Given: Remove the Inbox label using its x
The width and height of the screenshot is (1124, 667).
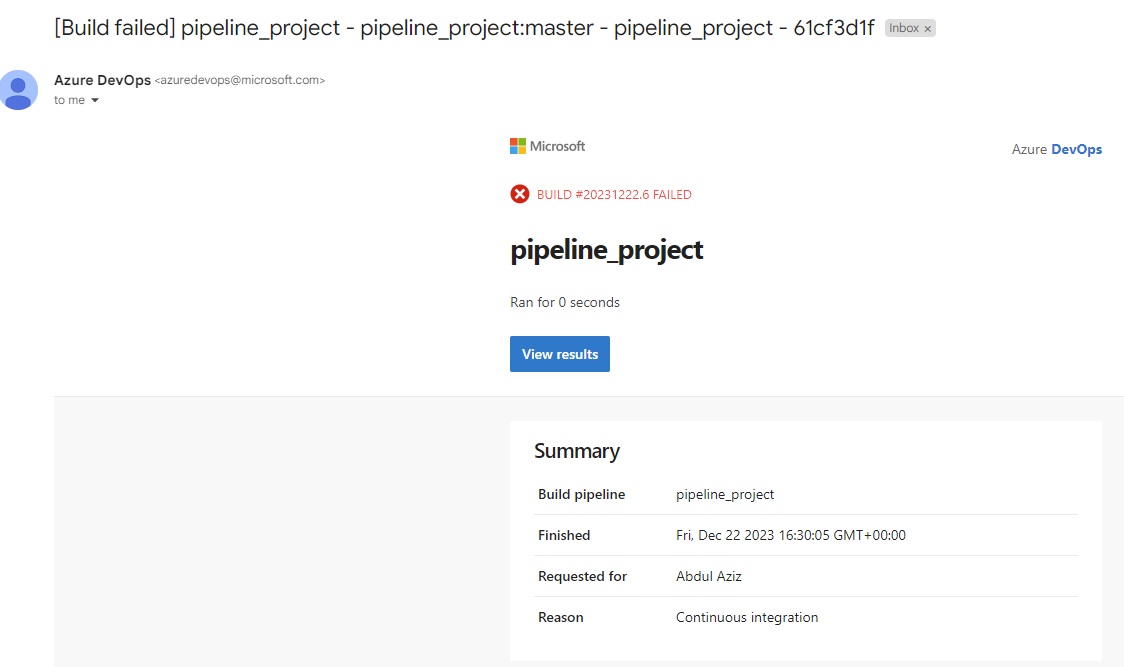Looking at the screenshot, I should click(927, 29).
